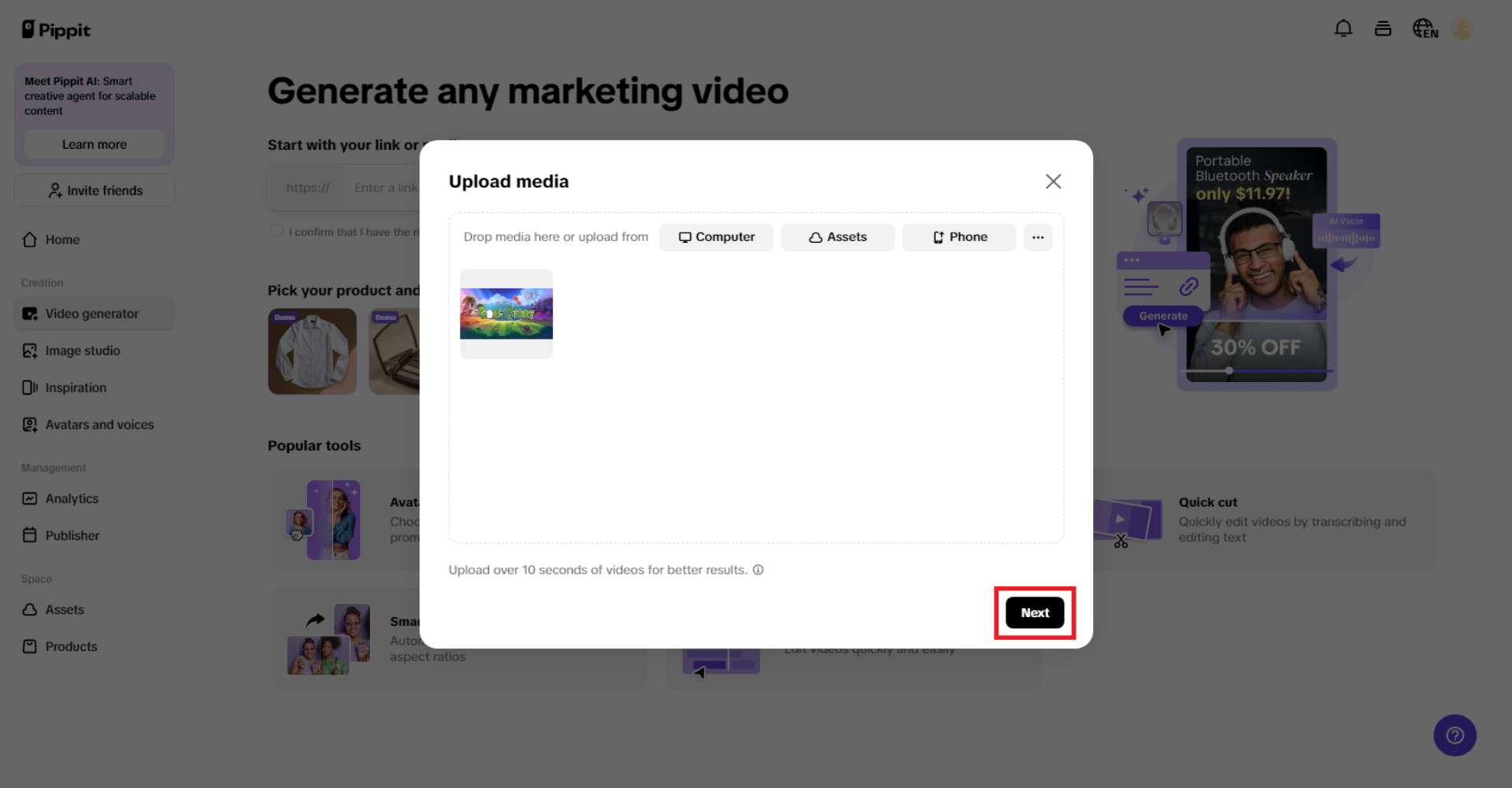
Task: Go to the Home menu item
Action: tap(61, 239)
